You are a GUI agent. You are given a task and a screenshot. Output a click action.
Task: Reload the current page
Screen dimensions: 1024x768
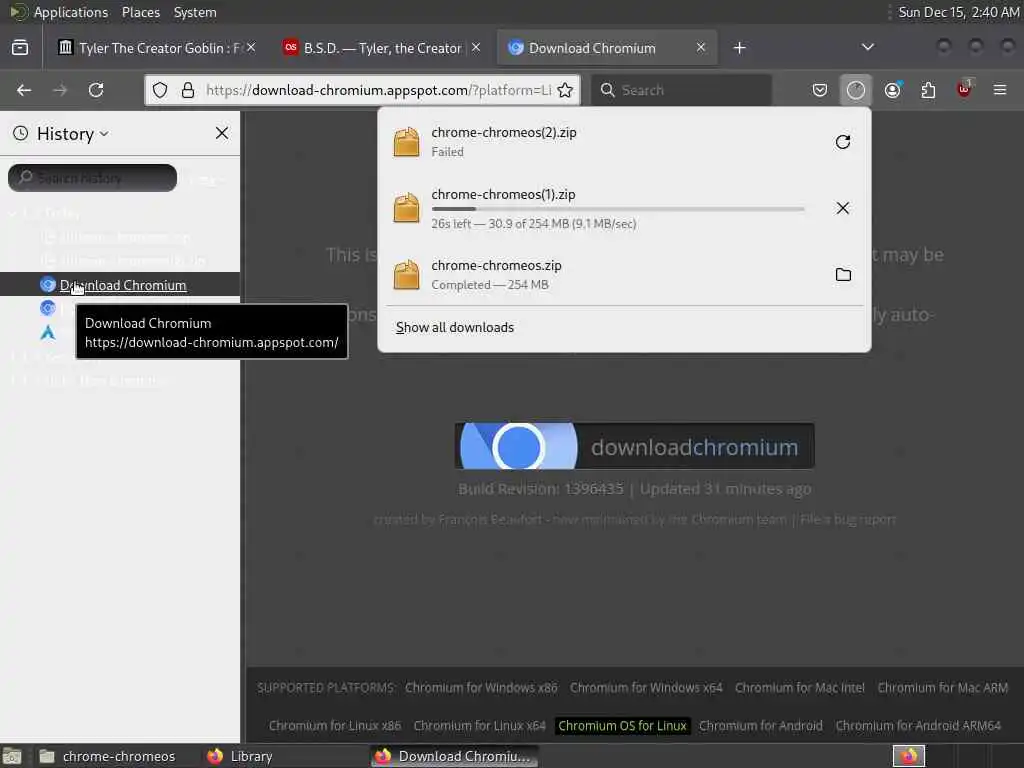click(x=96, y=90)
